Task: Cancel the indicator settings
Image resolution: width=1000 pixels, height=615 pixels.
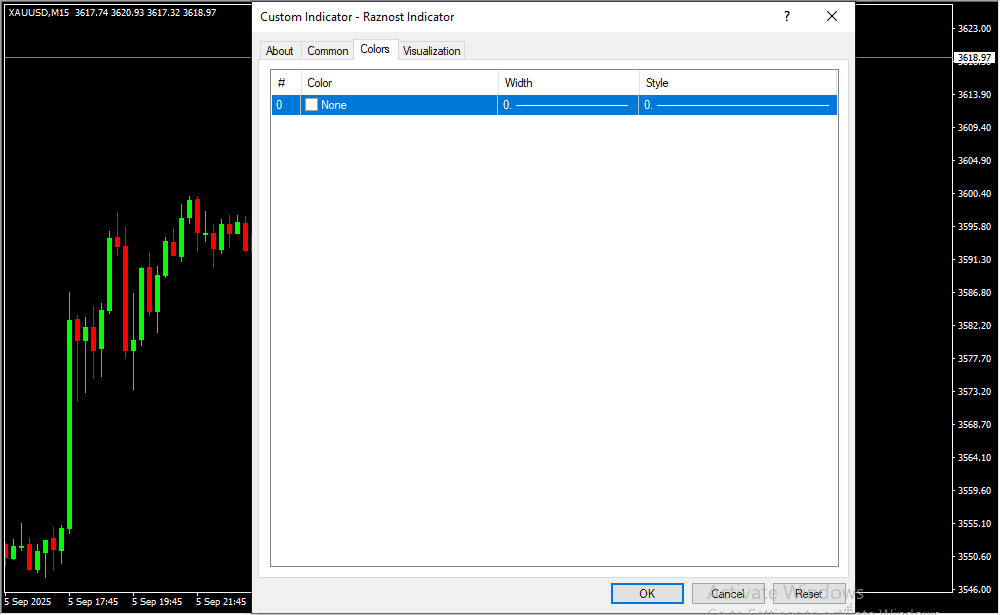Action: click(728, 594)
